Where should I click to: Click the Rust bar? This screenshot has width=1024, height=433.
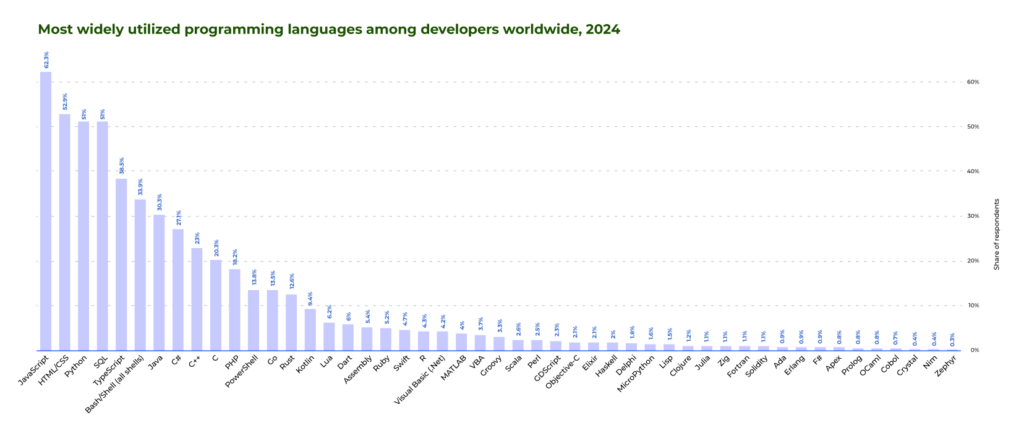click(x=291, y=322)
